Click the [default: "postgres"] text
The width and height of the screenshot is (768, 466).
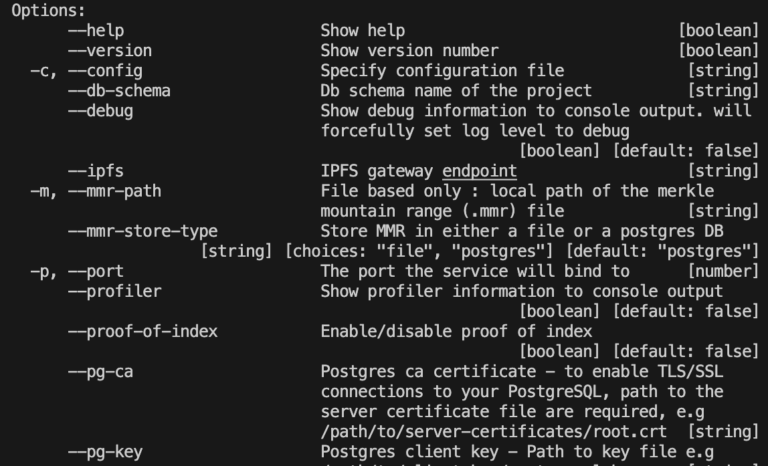click(663, 251)
